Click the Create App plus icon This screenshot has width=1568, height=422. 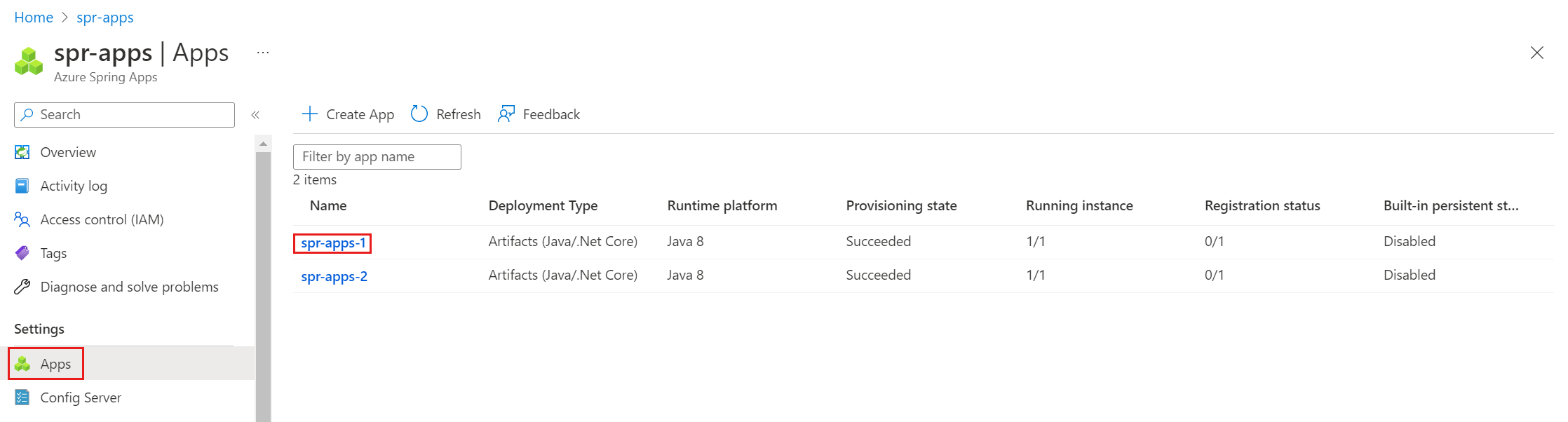[x=309, y=114]
